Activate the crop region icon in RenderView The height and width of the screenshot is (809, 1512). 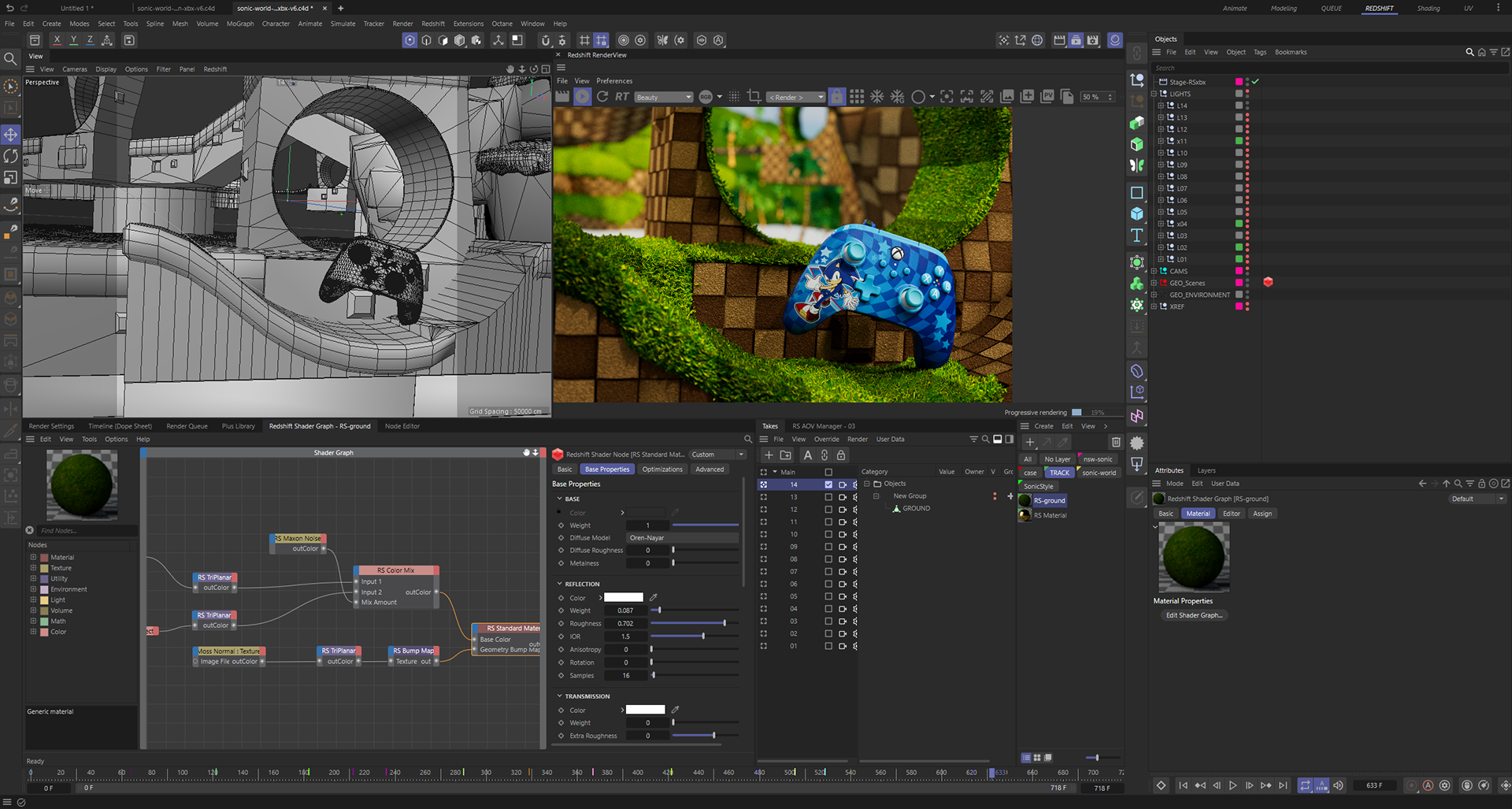(754, 96)
